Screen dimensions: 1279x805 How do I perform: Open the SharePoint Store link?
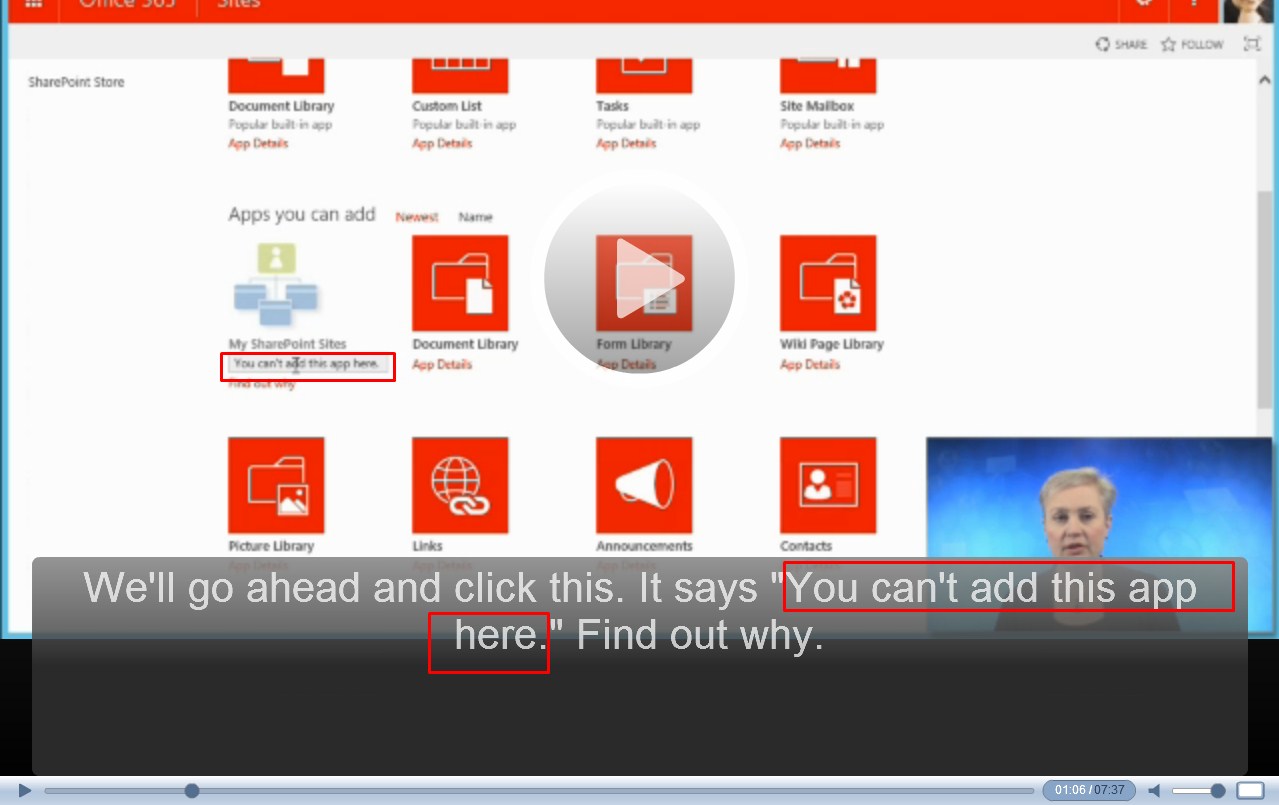point(76,82)
